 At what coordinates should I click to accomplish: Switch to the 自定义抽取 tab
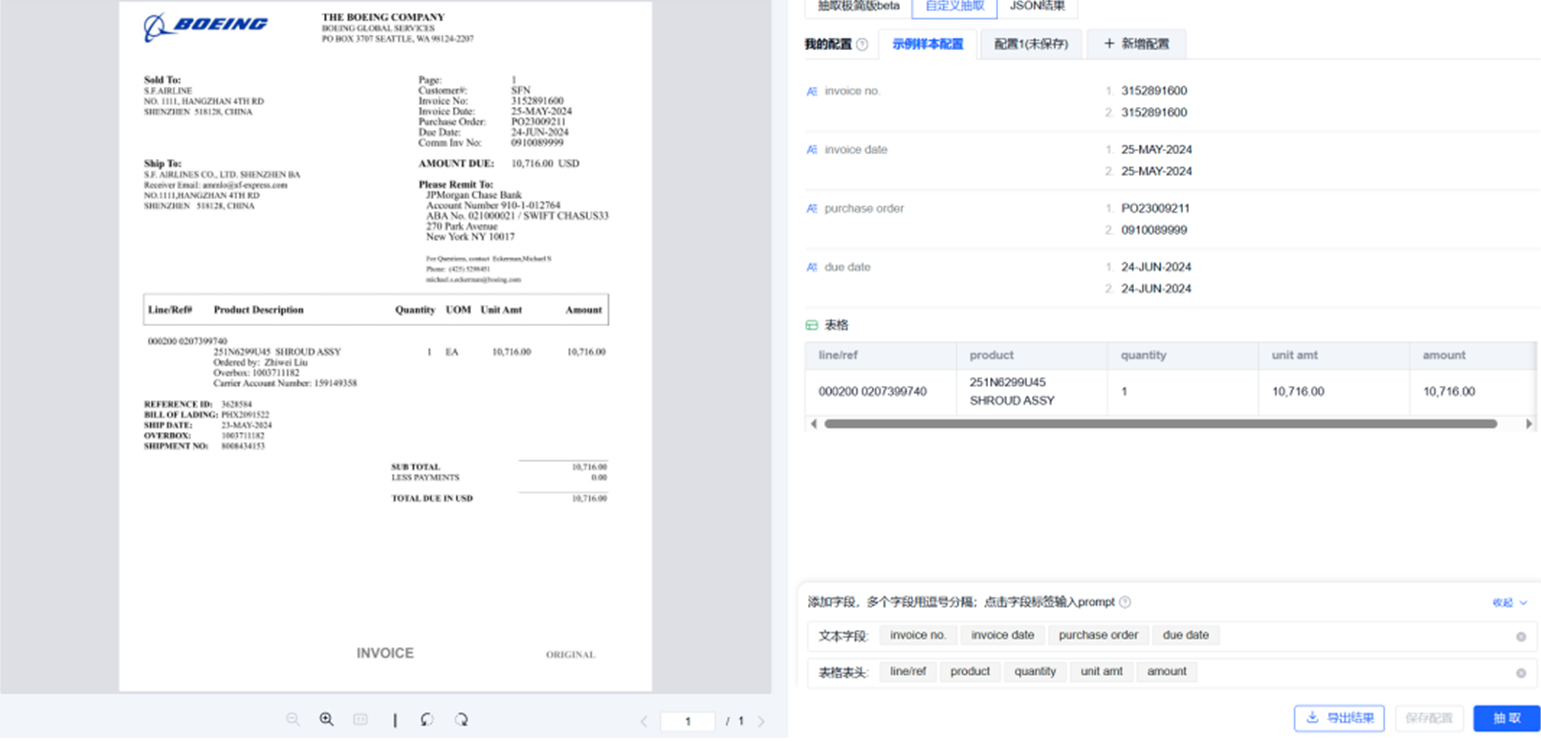[954, 7]
